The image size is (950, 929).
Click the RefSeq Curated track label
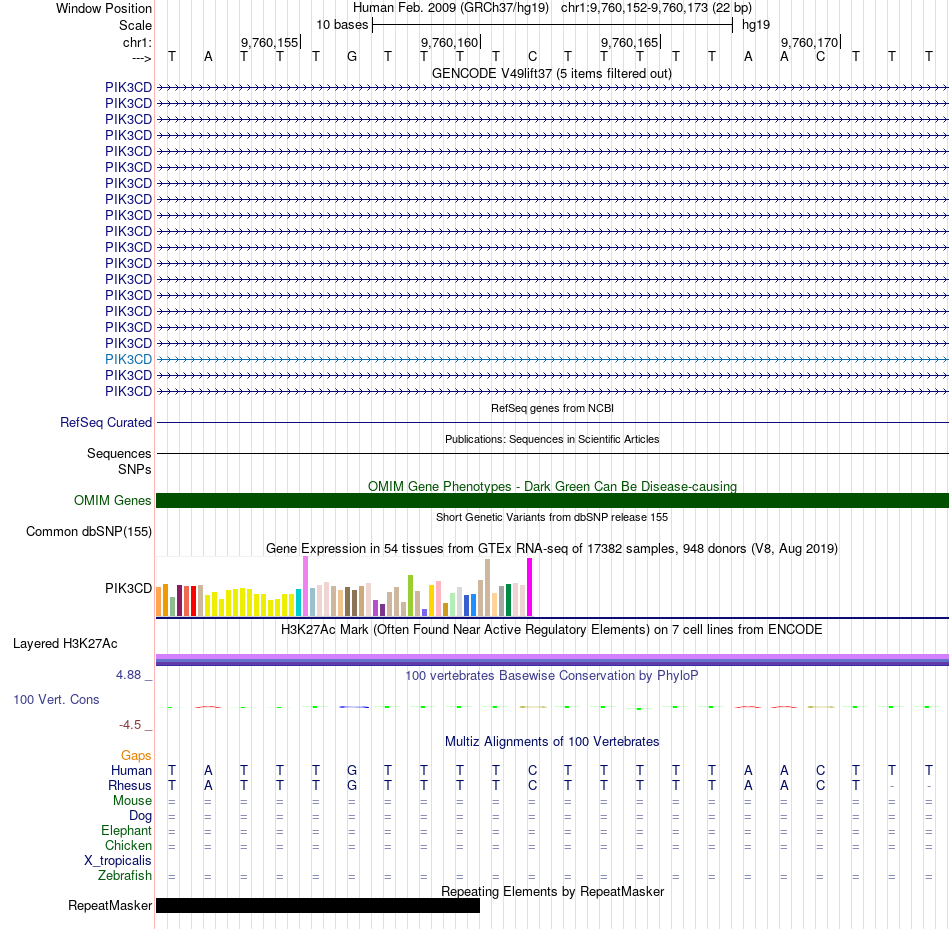[106, 422]
